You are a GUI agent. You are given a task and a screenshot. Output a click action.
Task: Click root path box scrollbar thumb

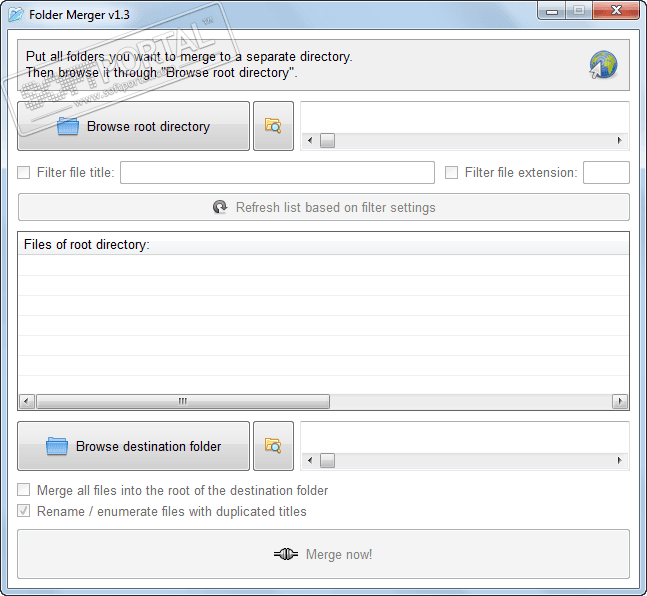(x=328, y=140)
